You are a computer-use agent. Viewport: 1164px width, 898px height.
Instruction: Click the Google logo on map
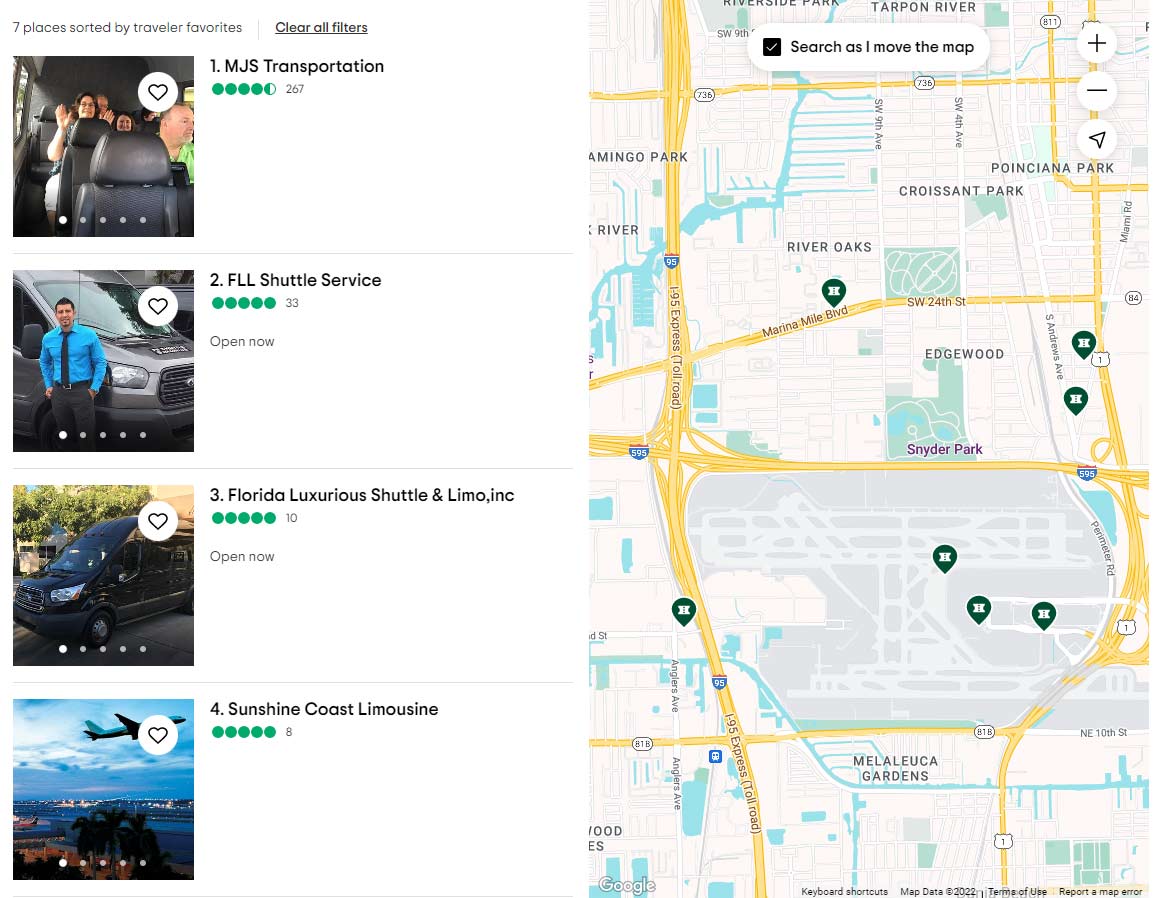point(627,885)
